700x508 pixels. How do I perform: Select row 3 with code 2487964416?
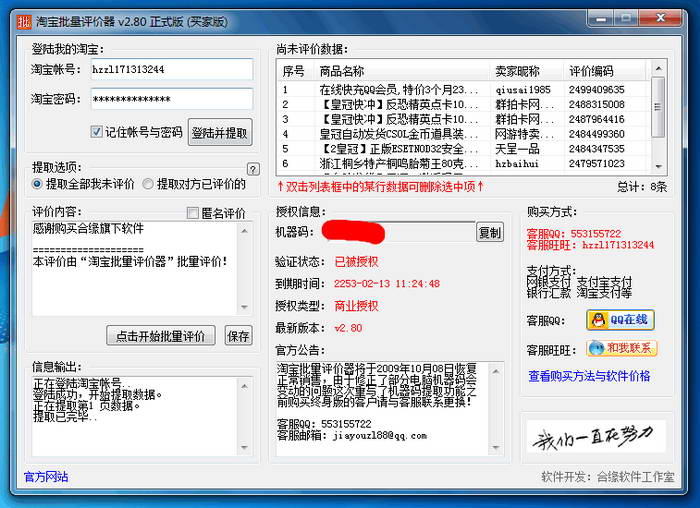463,119
